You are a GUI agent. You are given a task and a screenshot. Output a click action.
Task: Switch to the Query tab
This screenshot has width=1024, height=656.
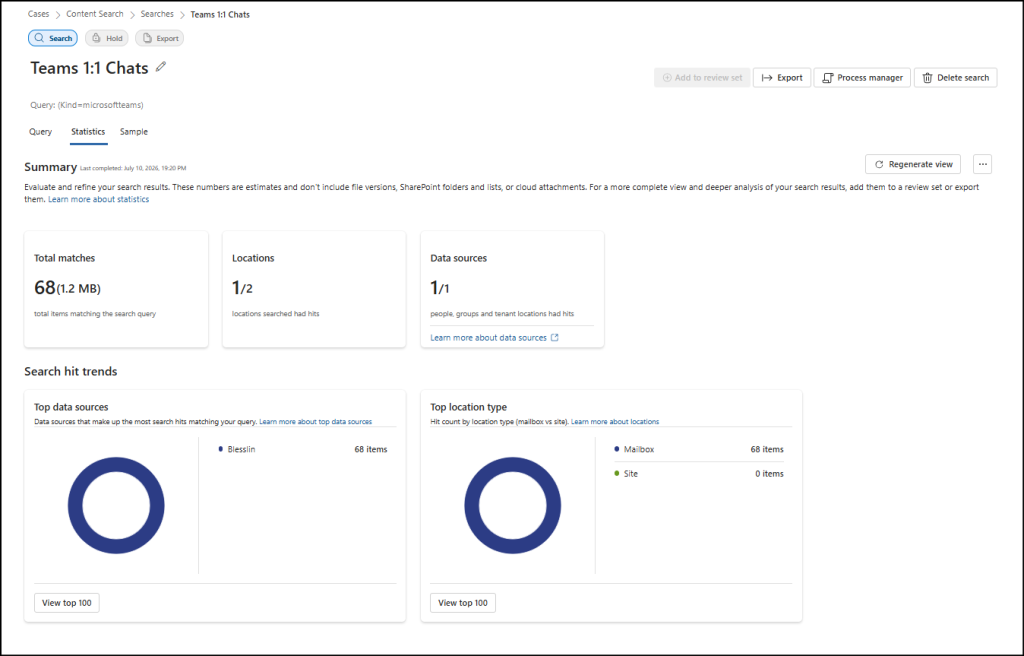[x=40, y=132]
